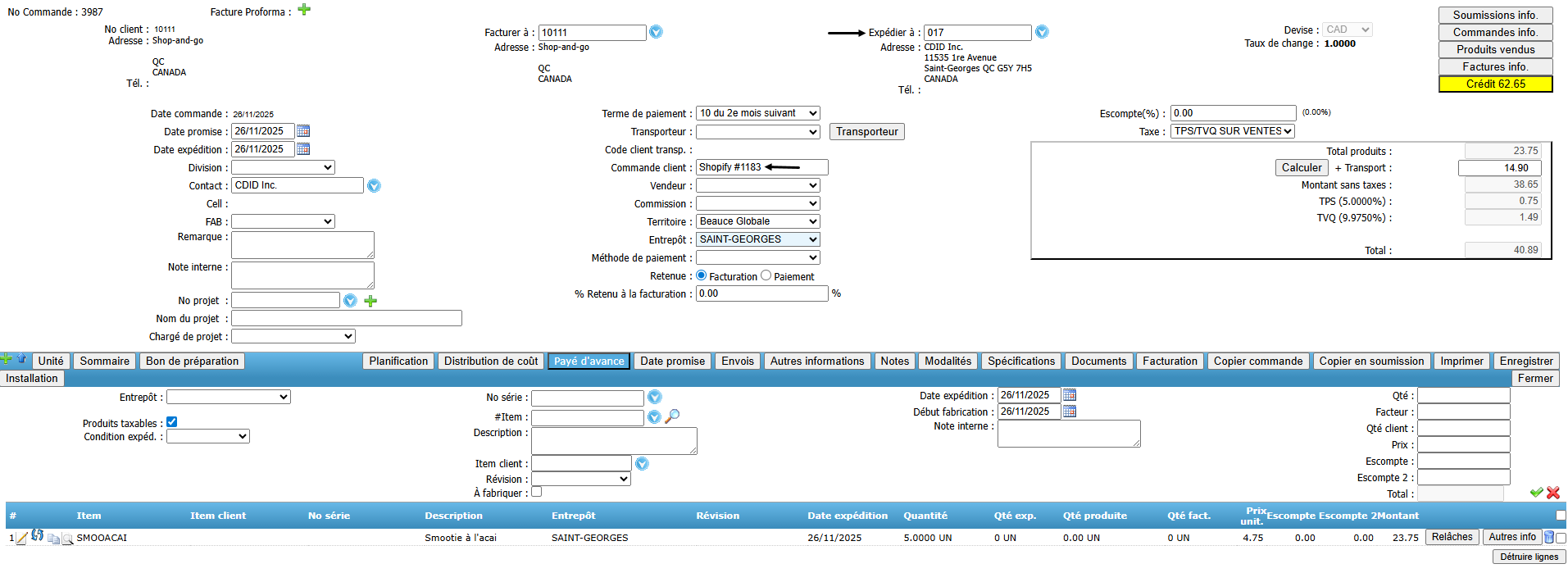The width and height of the screenshot is (1568, 573).
Task: Click the Enregistrer button
Action: coord(1525,362)
